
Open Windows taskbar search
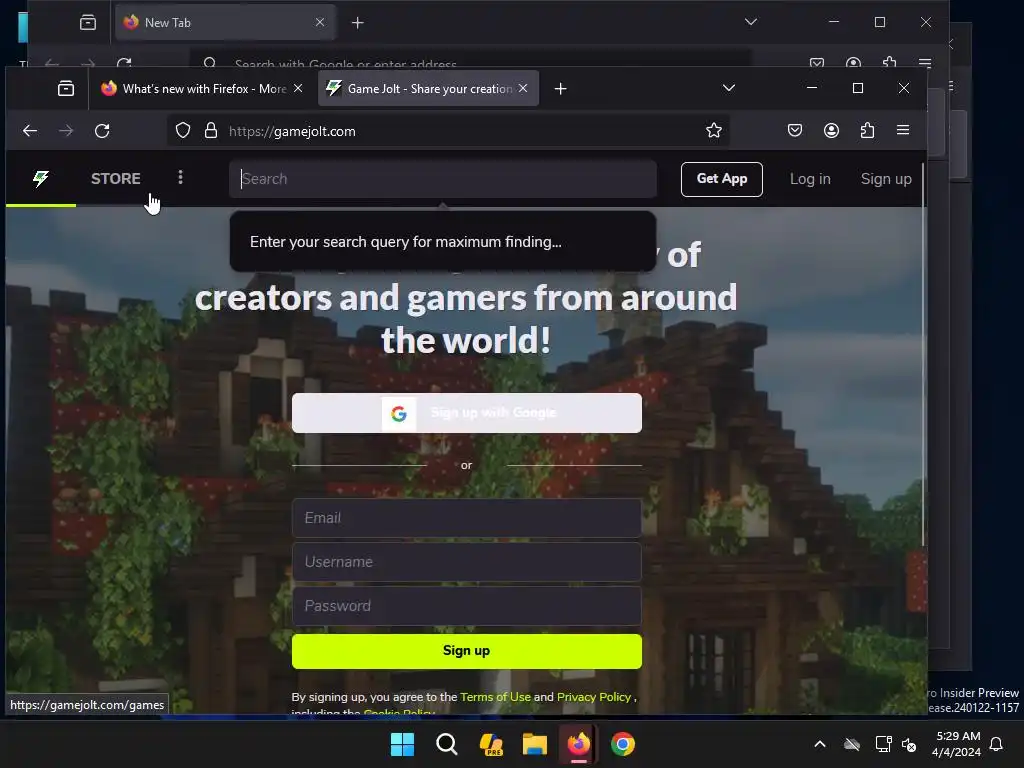447,744
